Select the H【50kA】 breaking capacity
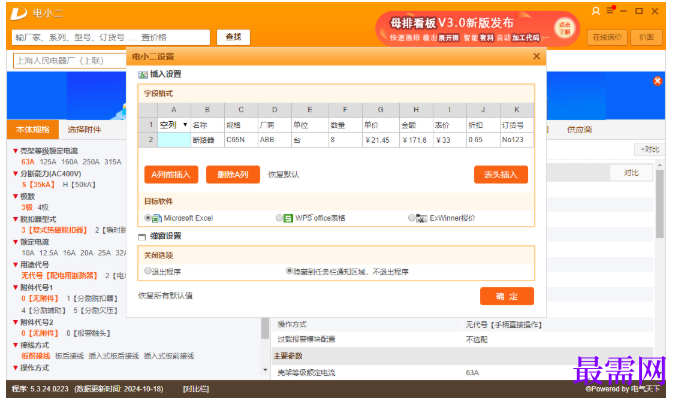Screen dimensions: 685x402 [79, 185]
